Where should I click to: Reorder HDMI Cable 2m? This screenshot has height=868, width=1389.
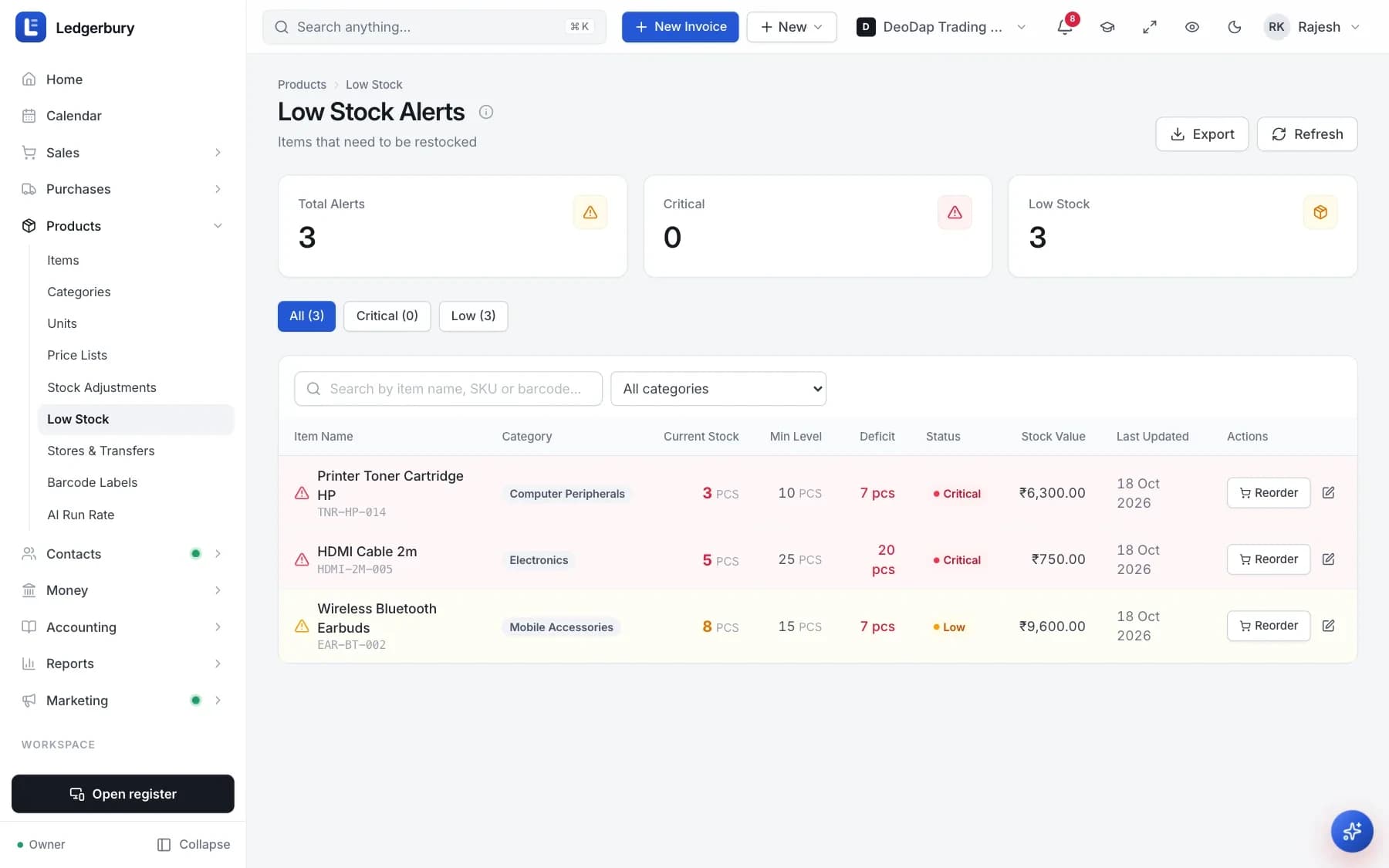(1269, 559)
